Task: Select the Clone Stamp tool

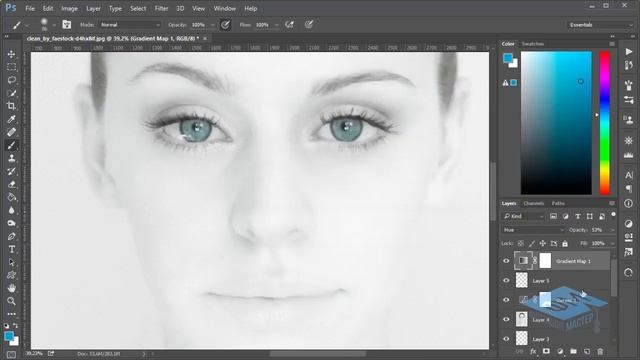Action: 11,158
